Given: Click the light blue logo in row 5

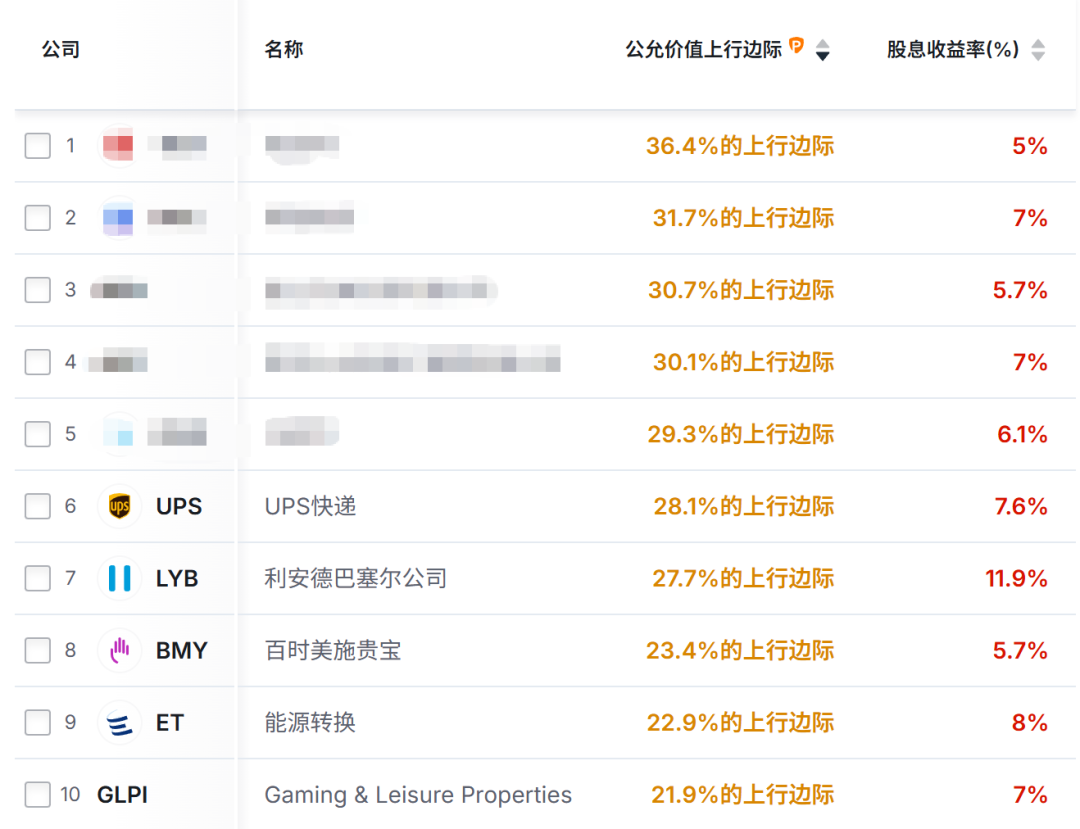Looking at the screenshot, I should coord(119,434).
